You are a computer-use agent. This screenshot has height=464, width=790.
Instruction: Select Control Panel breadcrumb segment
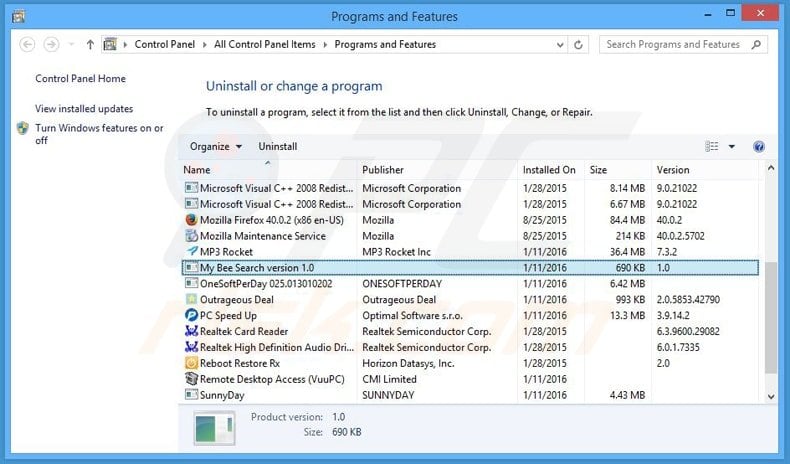point(165,44)
